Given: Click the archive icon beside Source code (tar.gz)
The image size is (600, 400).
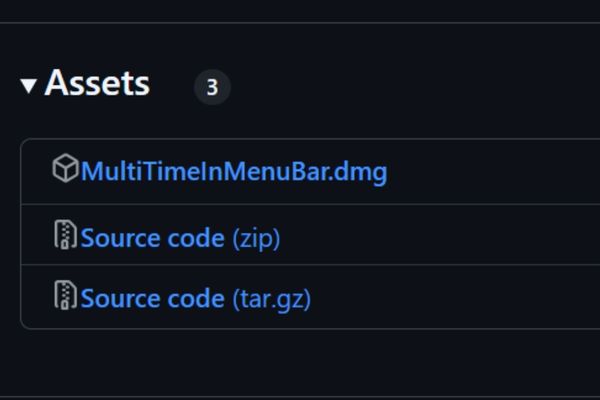Looking at the screenshot, I should click(66, 296).
